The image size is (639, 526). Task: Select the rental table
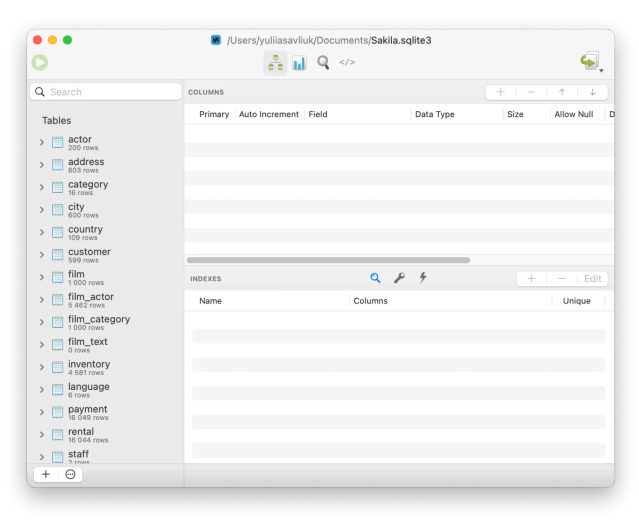pos(106,435)
